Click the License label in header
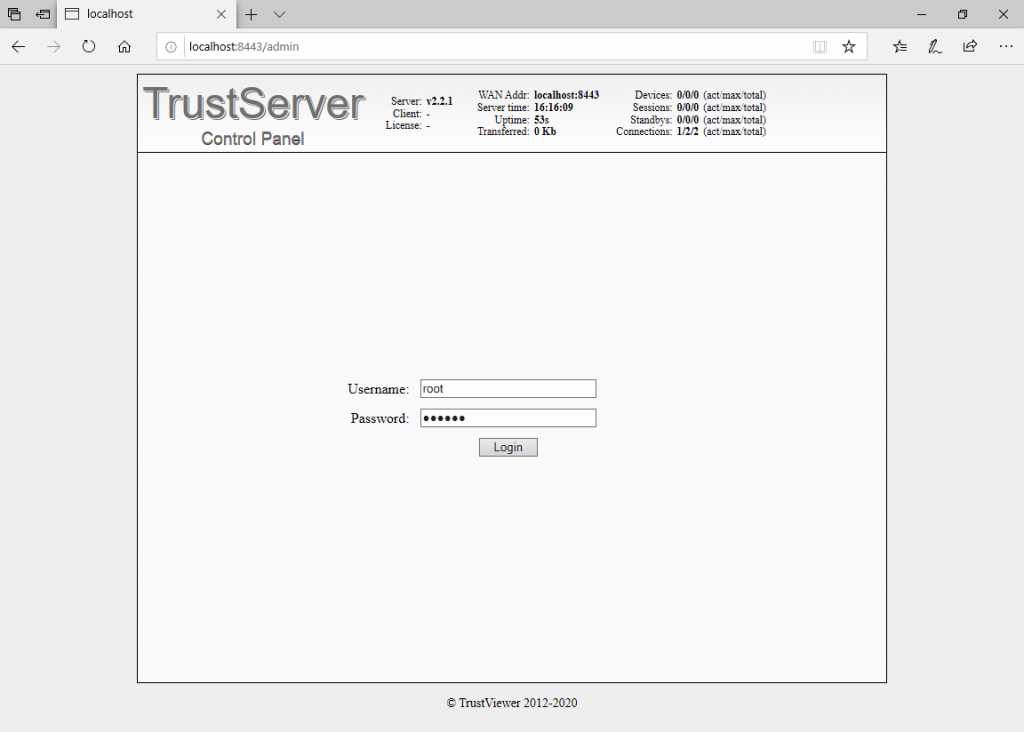This screenshot has width=1024, height=732. 404,125
